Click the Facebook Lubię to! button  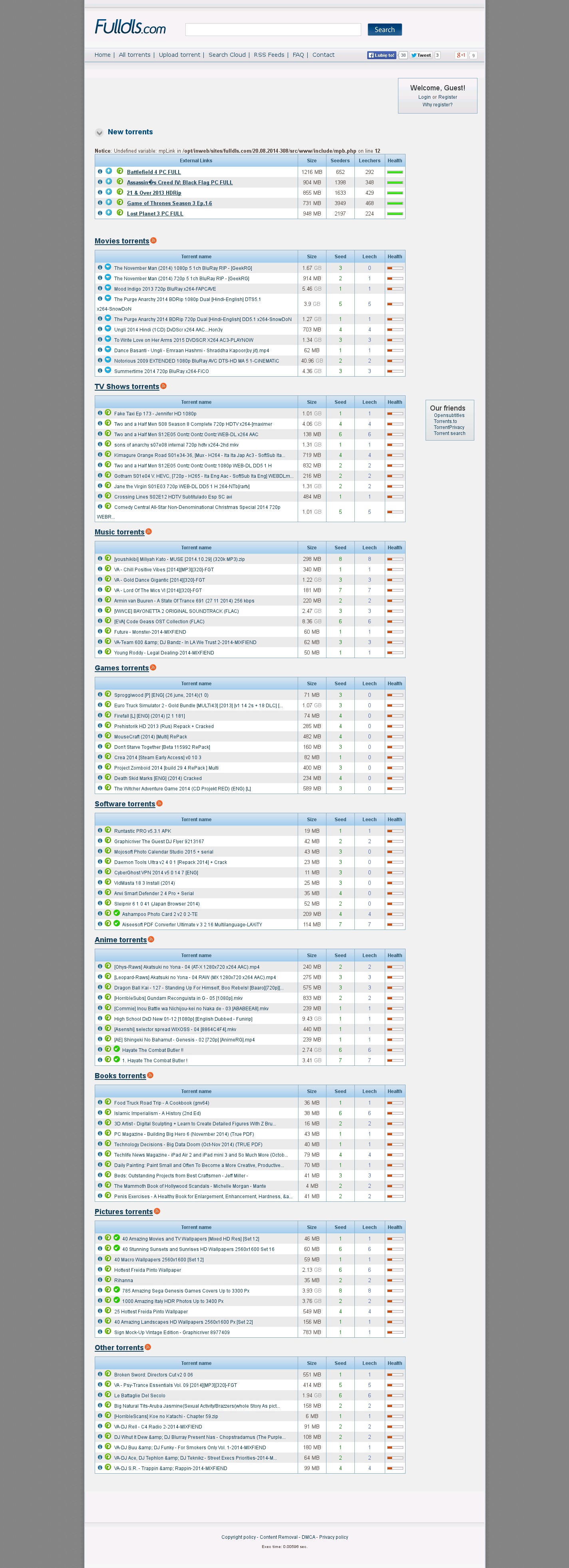[x=382, y=56]
